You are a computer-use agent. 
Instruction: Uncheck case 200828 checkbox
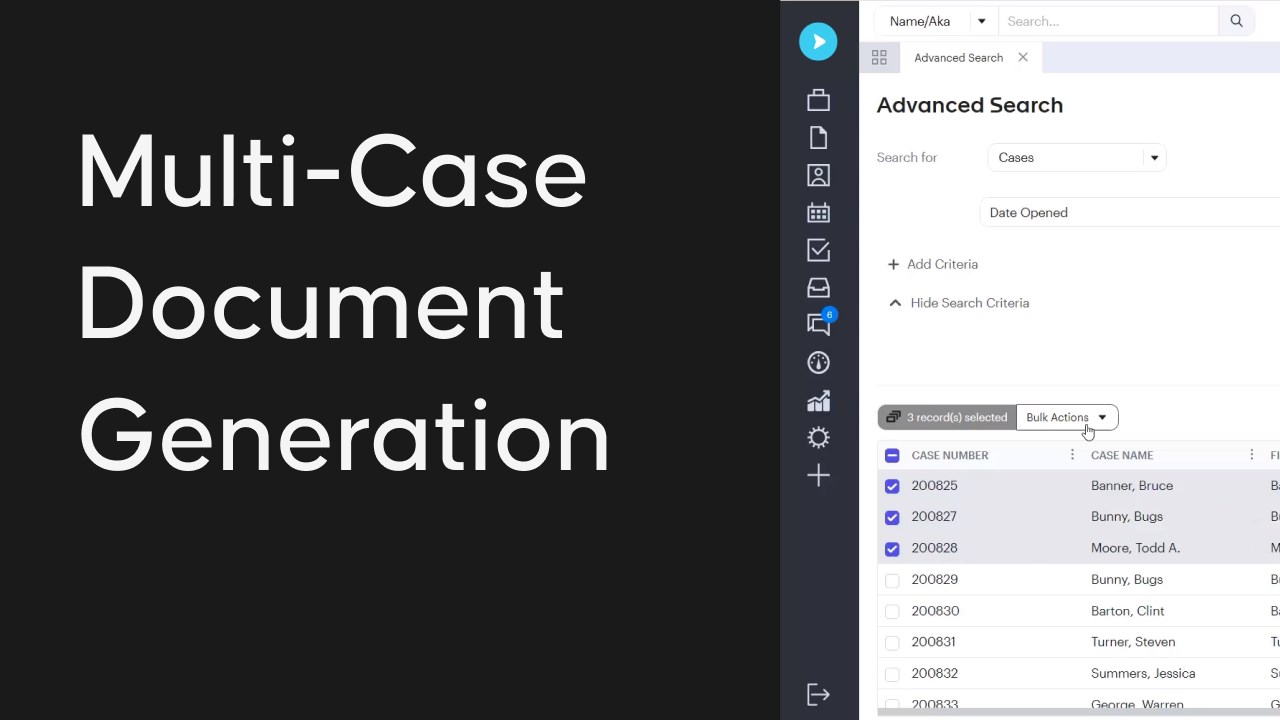click(x=892, y=548)
